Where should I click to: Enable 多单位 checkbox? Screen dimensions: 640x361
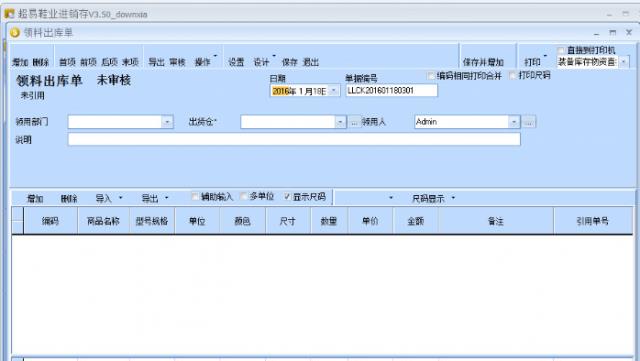(x=244, y=196)
